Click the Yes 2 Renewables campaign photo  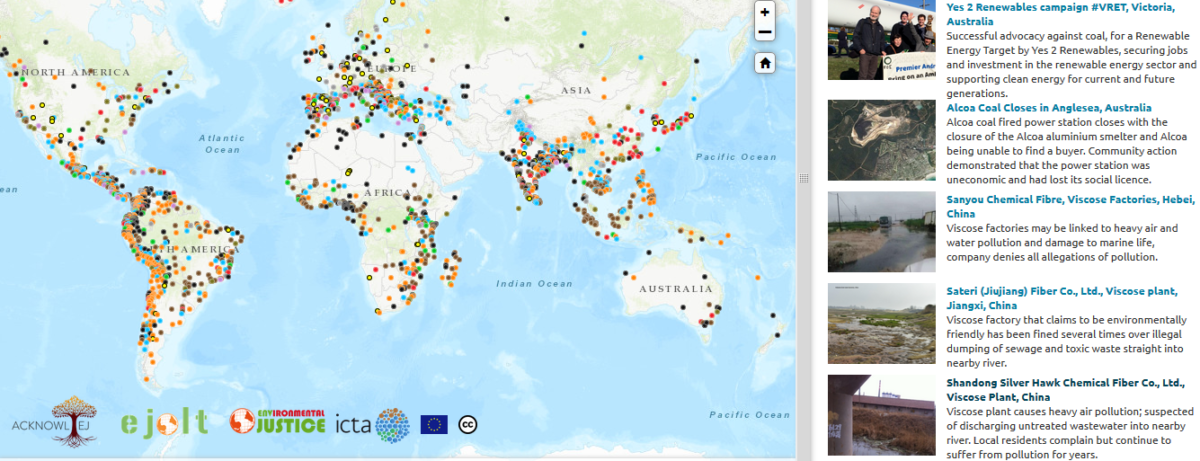tap(881, 40)
